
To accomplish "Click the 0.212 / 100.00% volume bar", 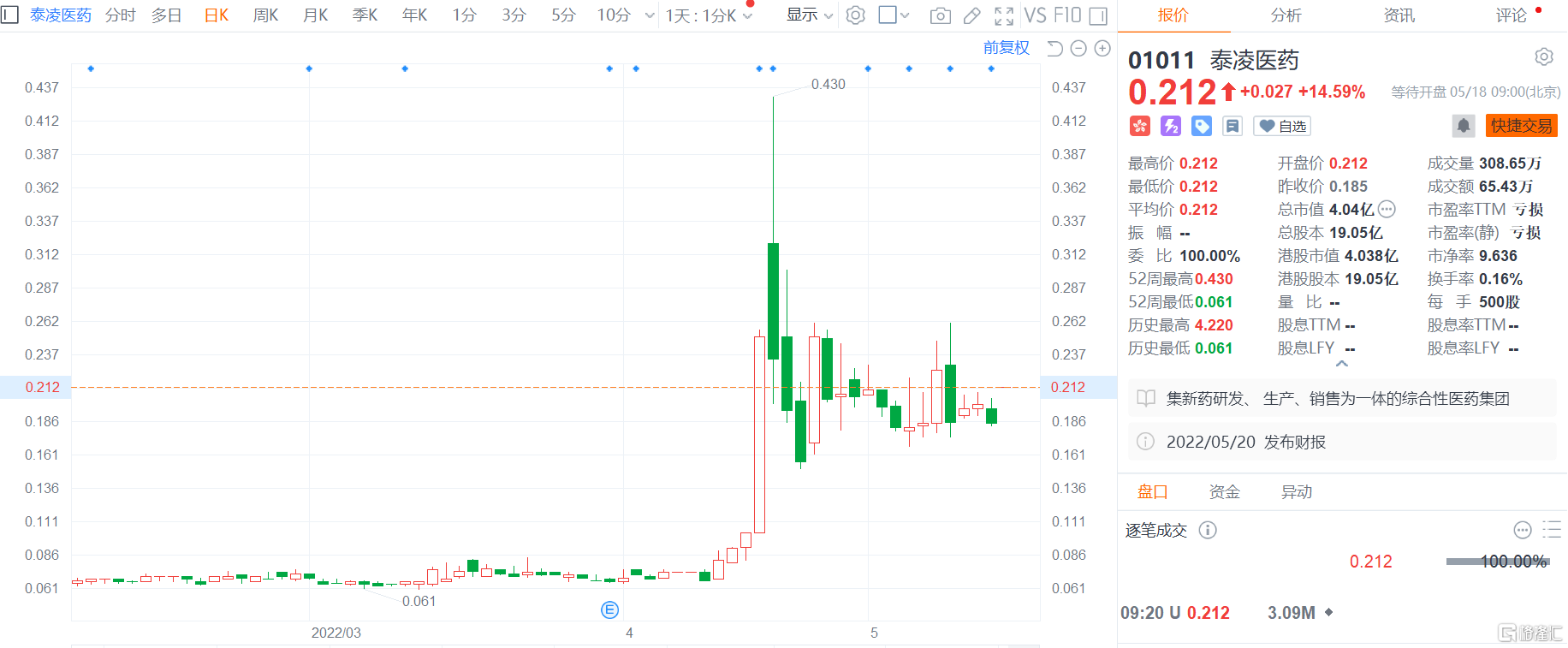I will 1498,562.
